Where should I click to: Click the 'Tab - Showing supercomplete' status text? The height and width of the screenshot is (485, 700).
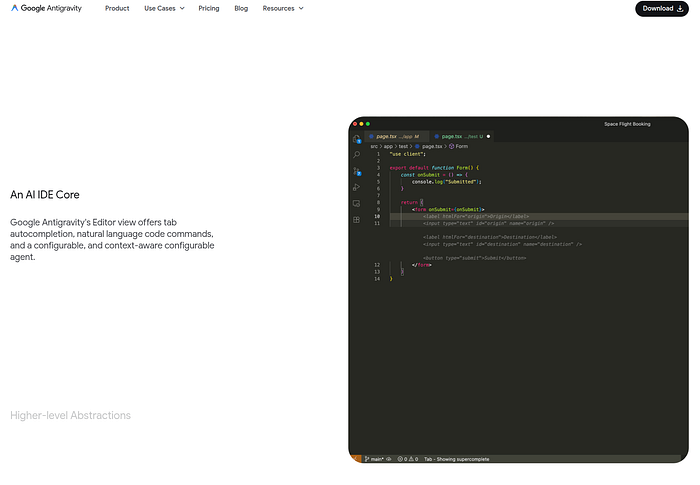[457, 458]
